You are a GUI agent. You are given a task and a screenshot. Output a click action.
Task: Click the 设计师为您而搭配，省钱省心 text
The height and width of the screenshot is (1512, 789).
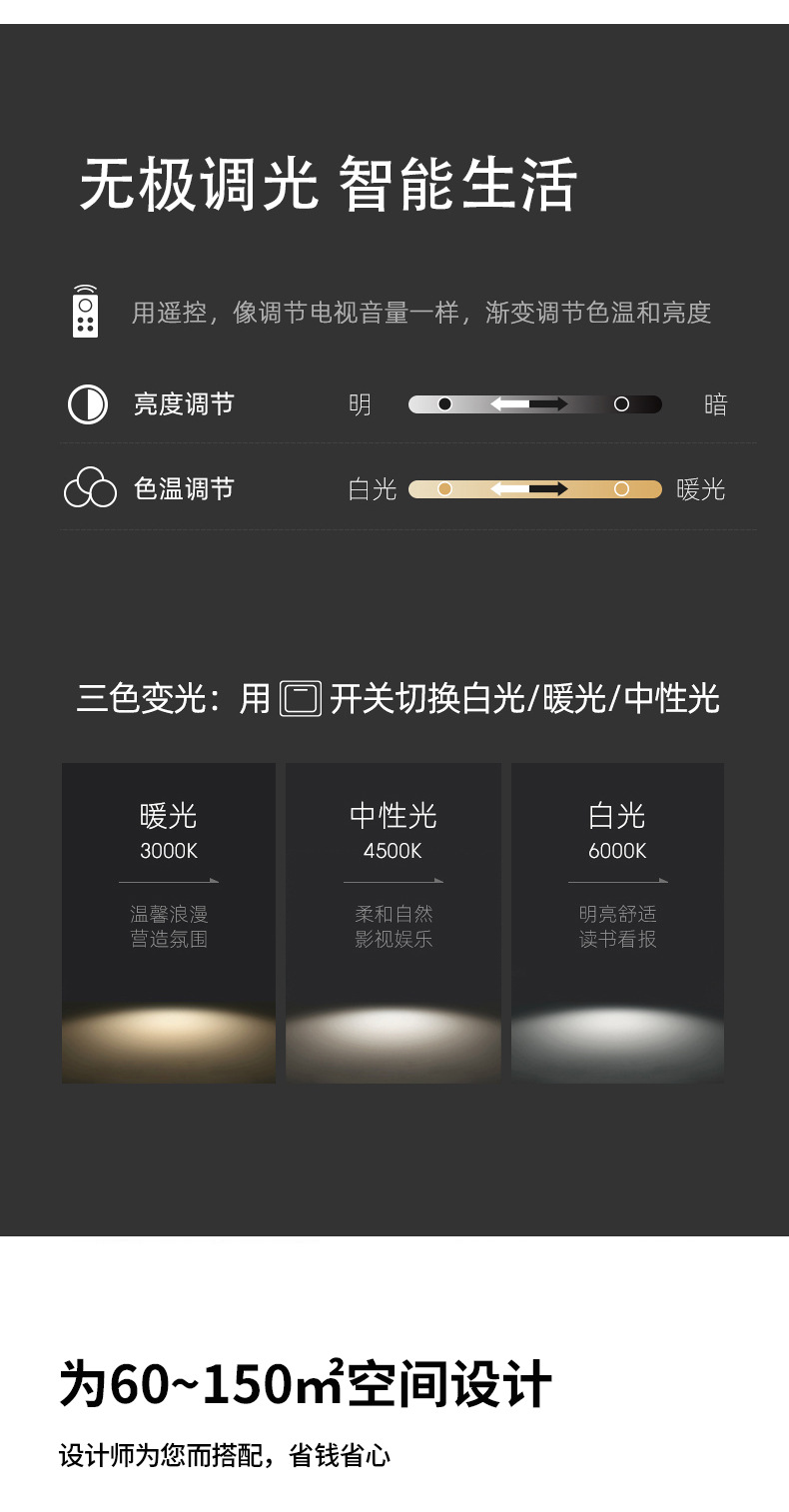click(x=225, y=1456)
